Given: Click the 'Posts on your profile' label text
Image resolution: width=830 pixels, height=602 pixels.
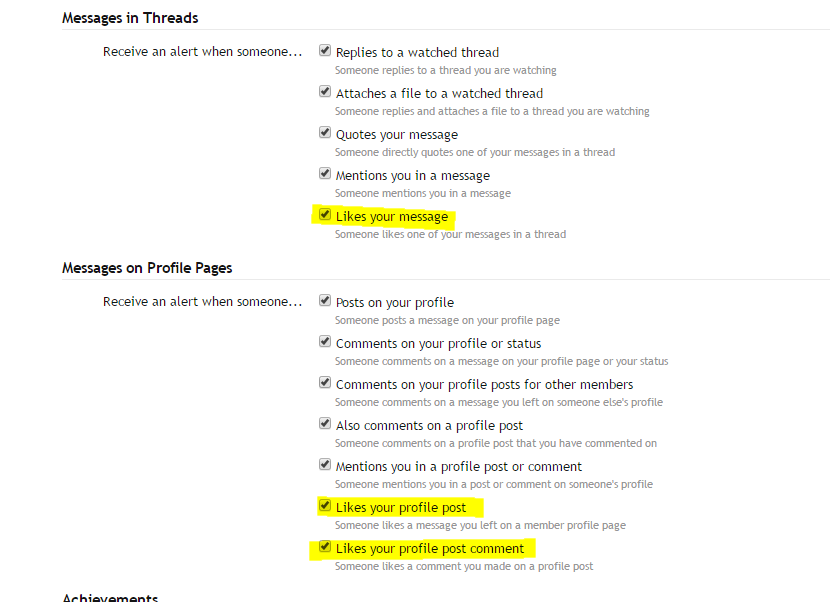Looking at the screenshot, I should point(395,303).
